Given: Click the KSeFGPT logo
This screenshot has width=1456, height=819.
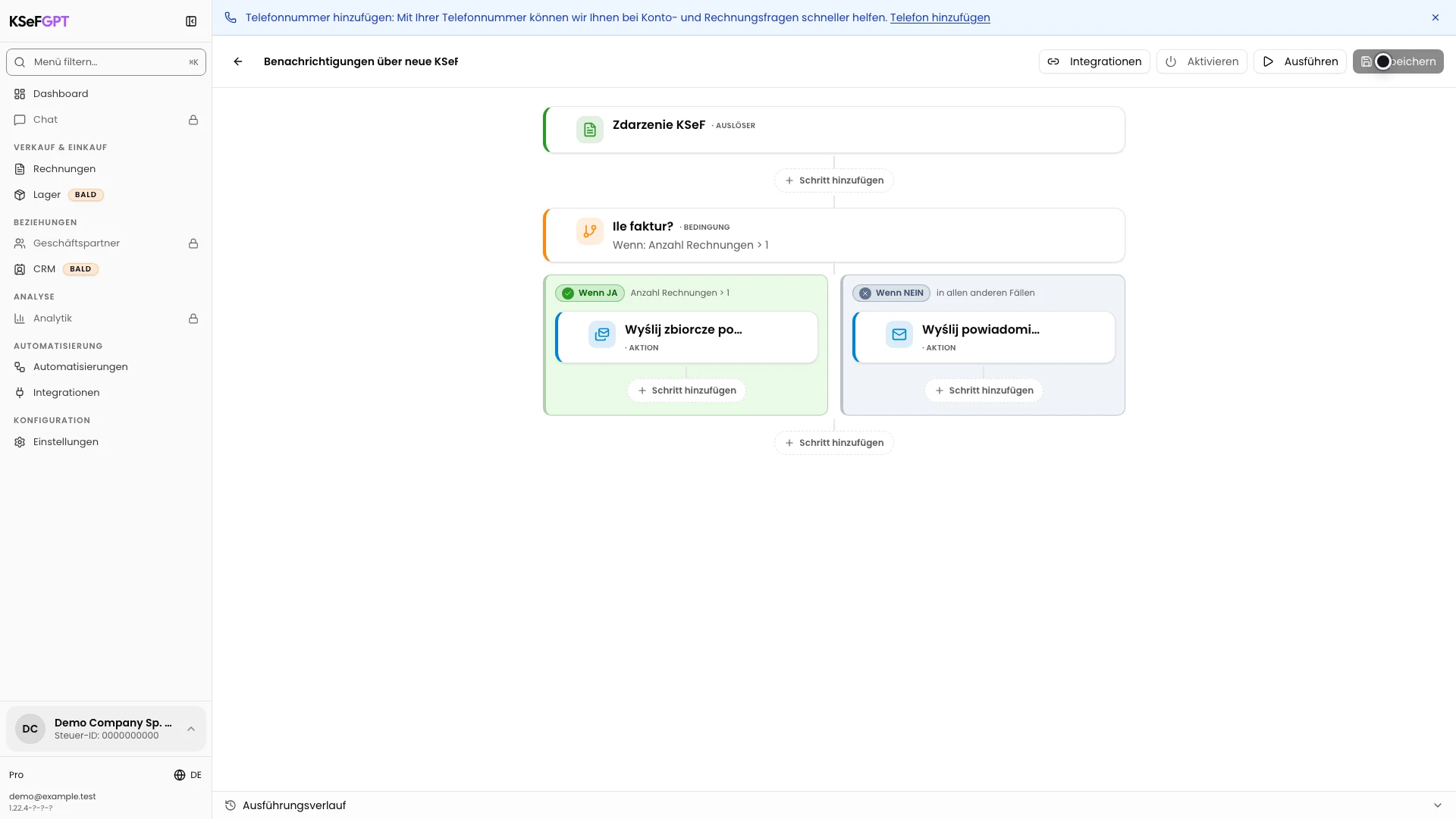Looking at the screenshot, I should point(39,21).
